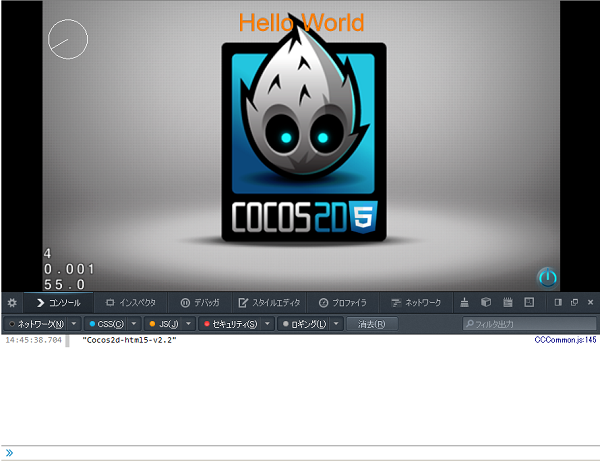This screenshot has height=461, width=600.
Task: Click the draw count value 4
Action: pyautogui.click(x=47, y=254)
